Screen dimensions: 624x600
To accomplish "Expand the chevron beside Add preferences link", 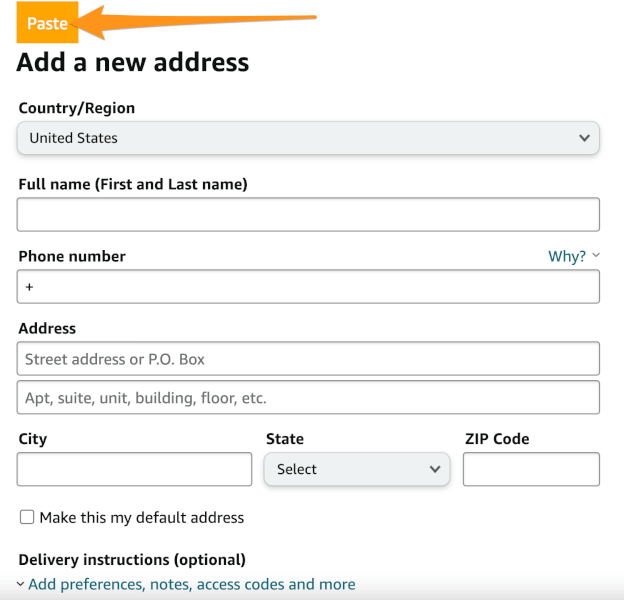I will [x=21, y=584].
